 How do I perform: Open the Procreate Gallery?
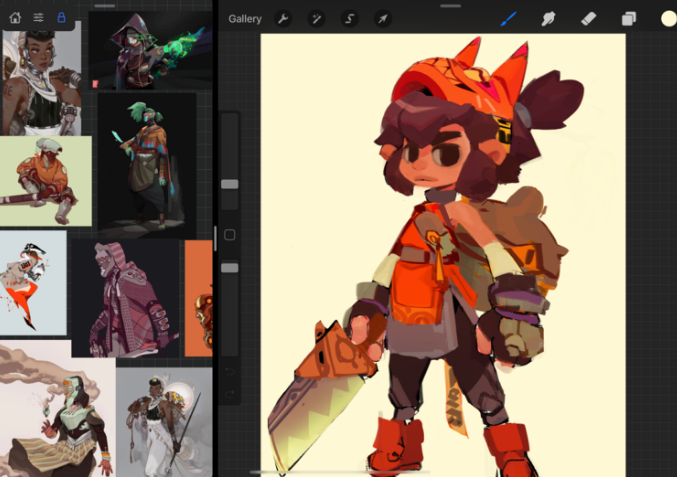tap(245, 19)
